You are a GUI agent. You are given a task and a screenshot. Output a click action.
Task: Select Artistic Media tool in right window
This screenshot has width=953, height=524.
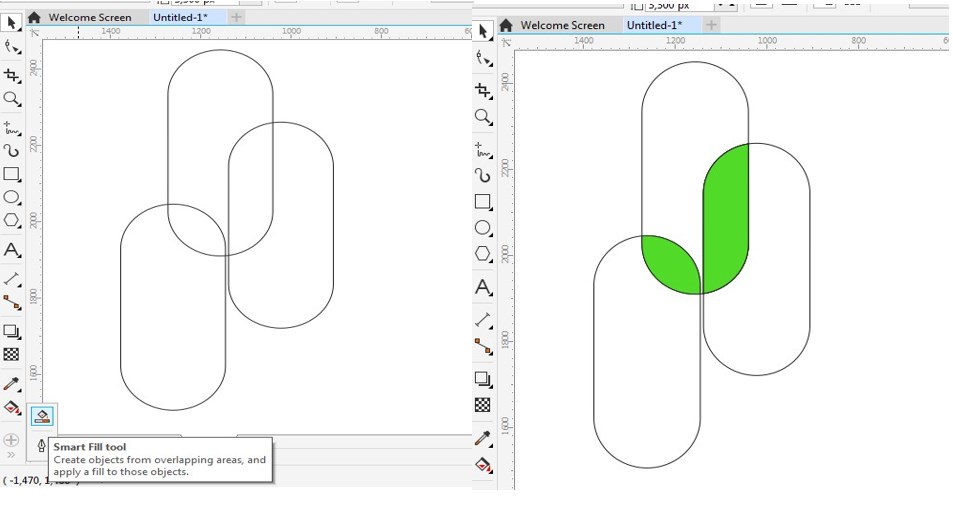tap(484, 175)
